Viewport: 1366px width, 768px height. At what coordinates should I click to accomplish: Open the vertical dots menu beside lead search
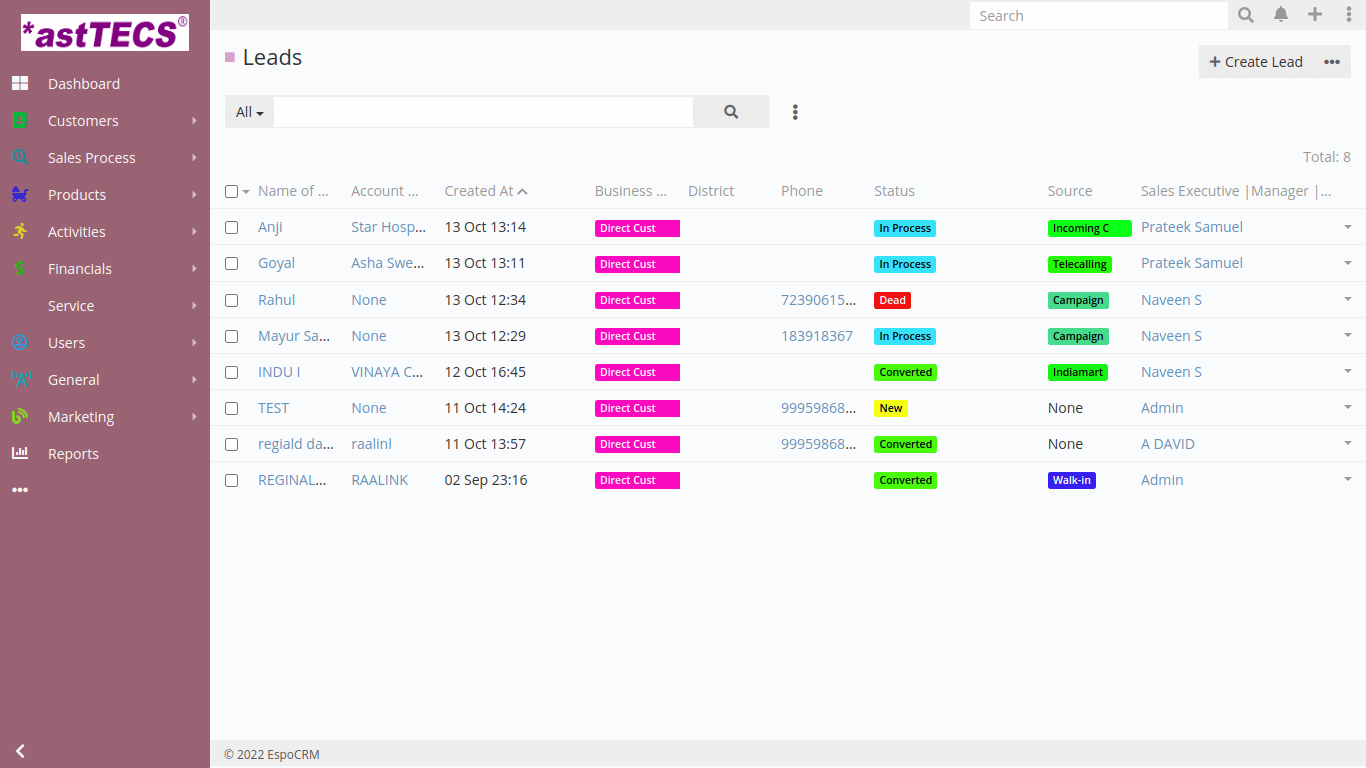[795, 112]
